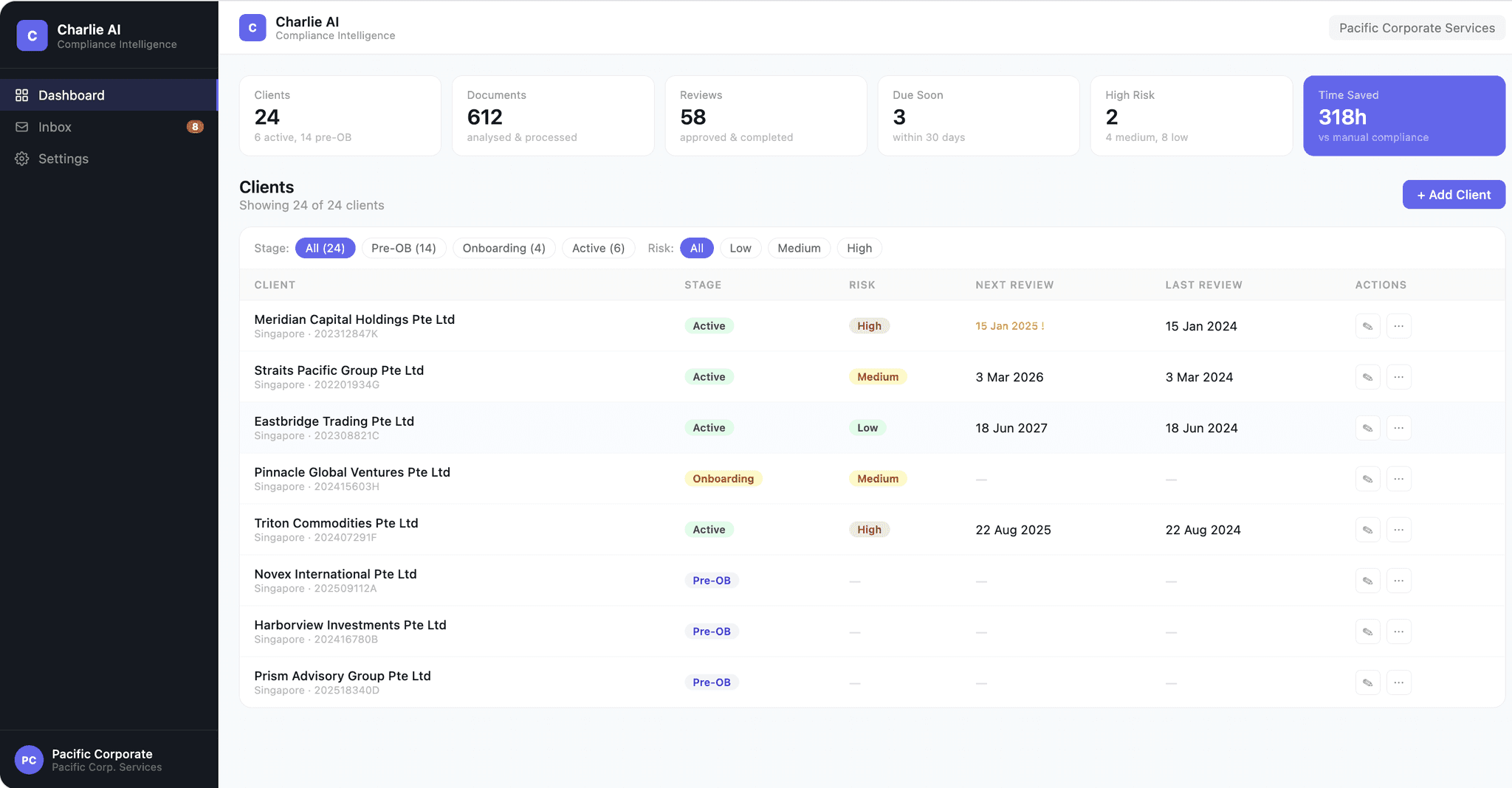This screenshot has width=1512, height=788.
Task: Open Meridian Capital Holdings Pte Ltd client
Action: pos(354,319)
